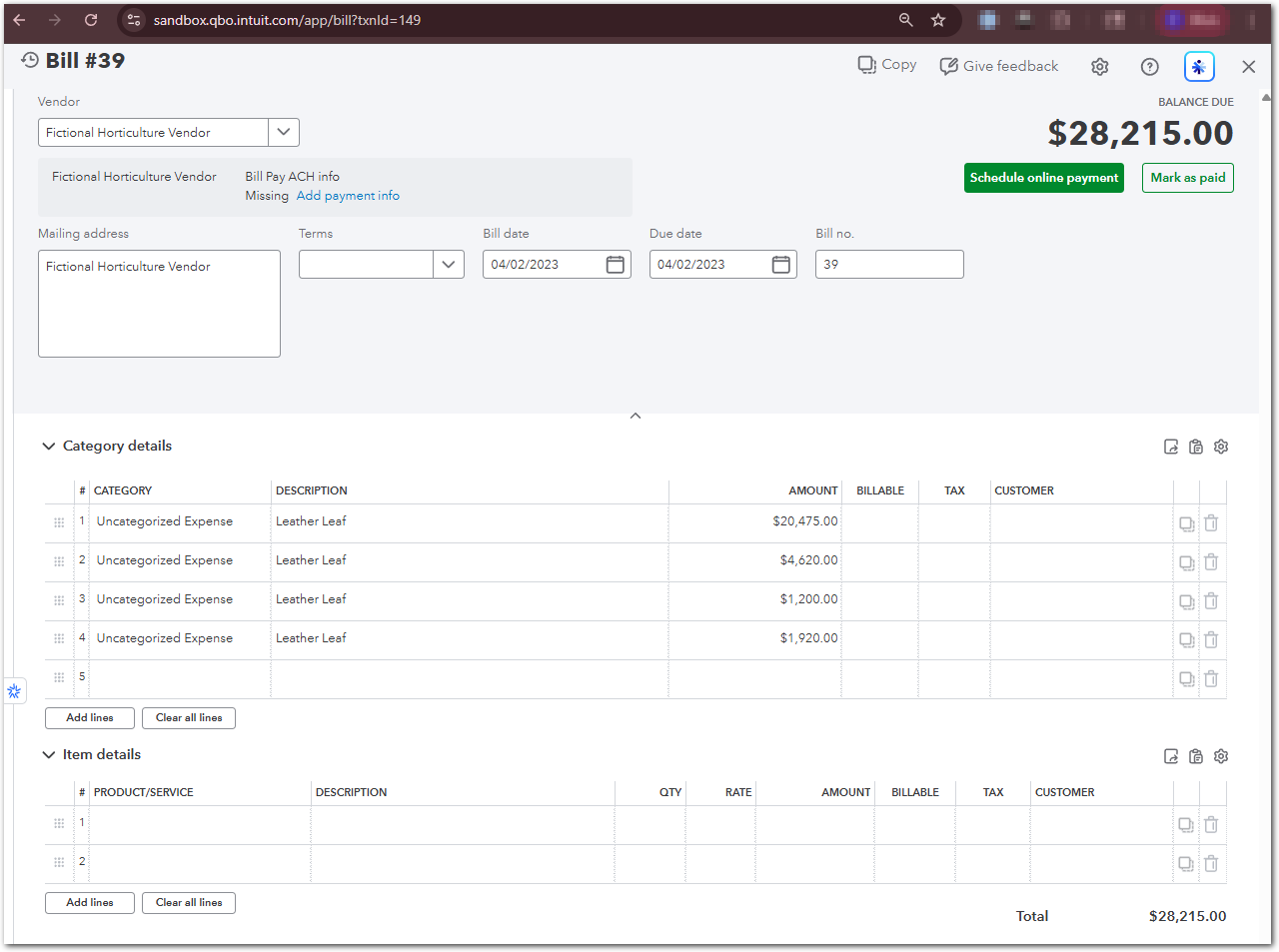This screenshot has height=952, width=1279.
Task: Bookmark this page with star icon
Action: coord(938,20)
